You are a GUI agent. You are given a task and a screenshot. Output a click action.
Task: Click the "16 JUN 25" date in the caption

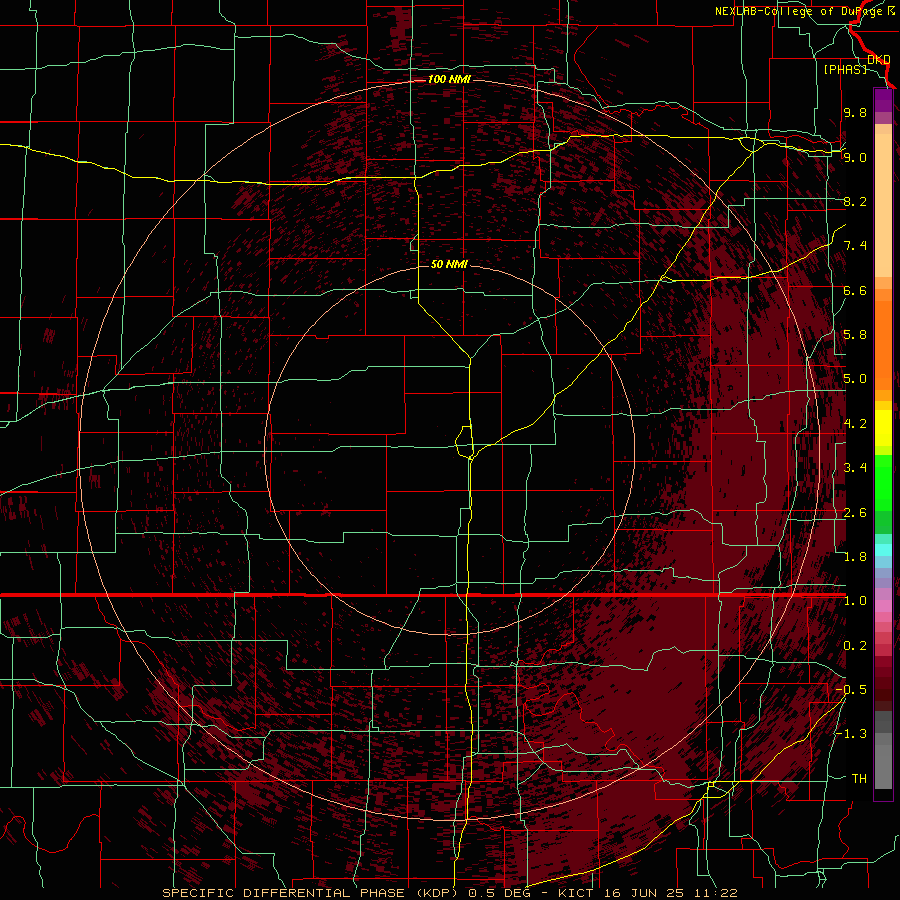(646, 893)
